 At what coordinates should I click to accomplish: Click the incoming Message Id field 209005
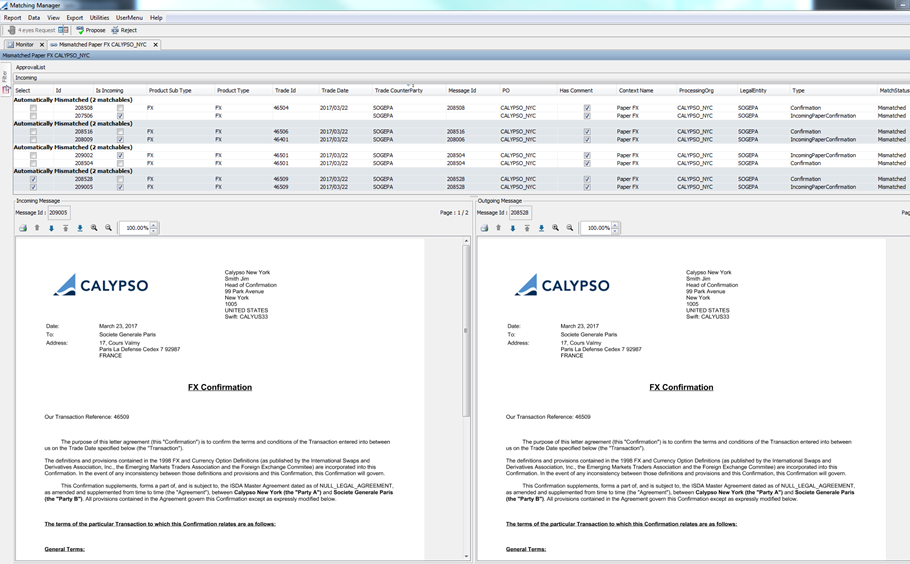pyautogui.click(x=58, y=213)
